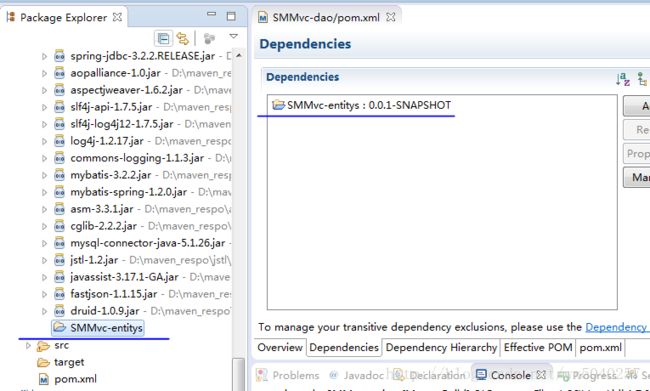Click the pom.xml file icon in tree
Image resolution: width=650 pixels, height=391 pixels.
coord(44,379)
